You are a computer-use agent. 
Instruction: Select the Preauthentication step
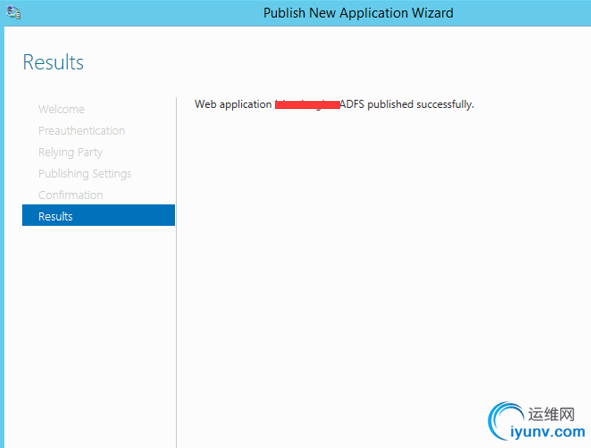click(81, 131)
